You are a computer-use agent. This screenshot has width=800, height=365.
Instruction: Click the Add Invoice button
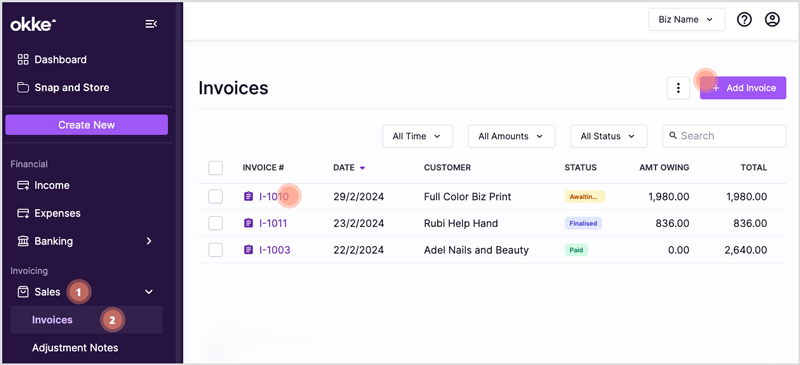click(743, 88)
